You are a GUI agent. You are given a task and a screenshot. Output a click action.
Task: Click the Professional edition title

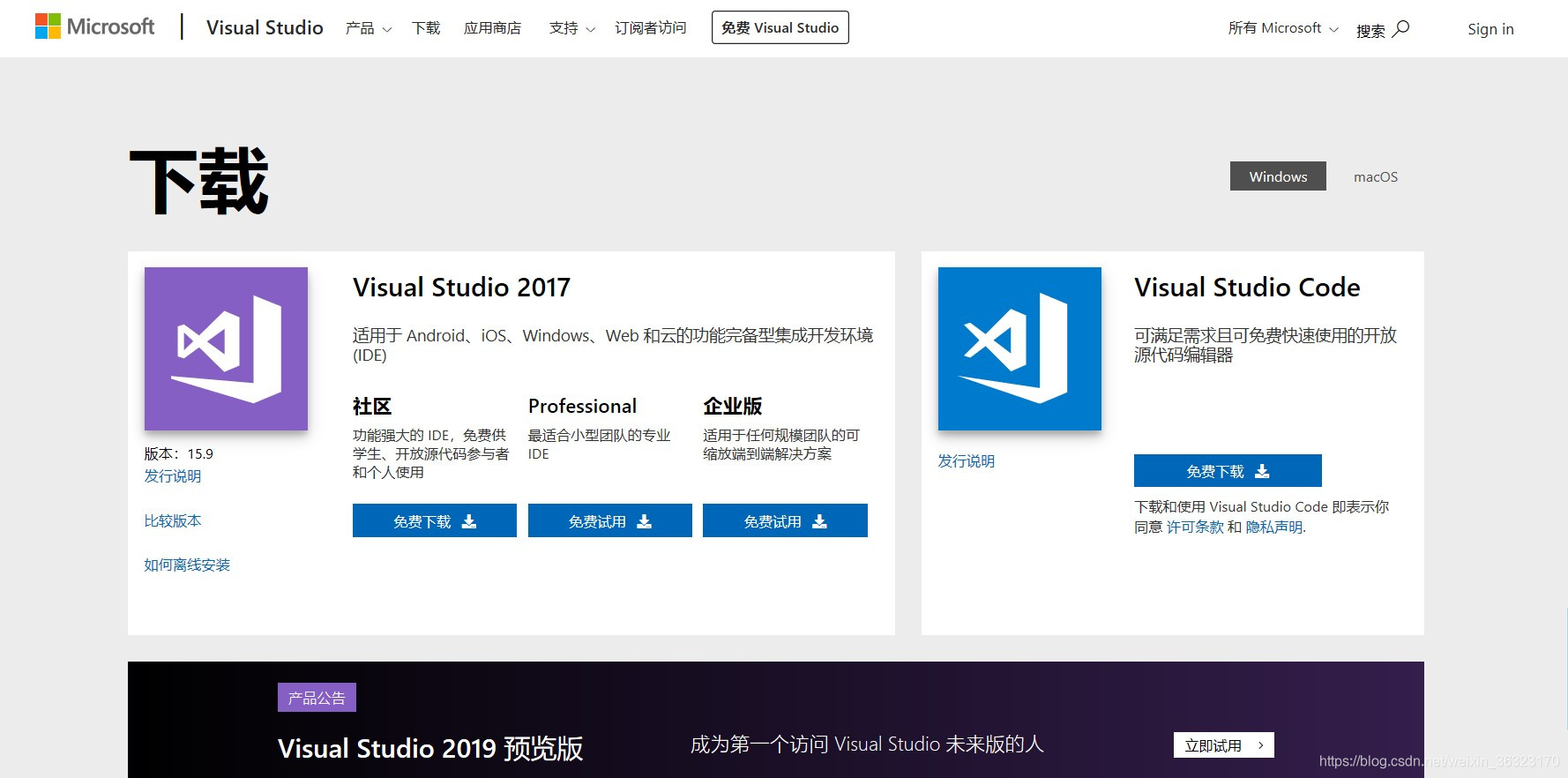582,406
